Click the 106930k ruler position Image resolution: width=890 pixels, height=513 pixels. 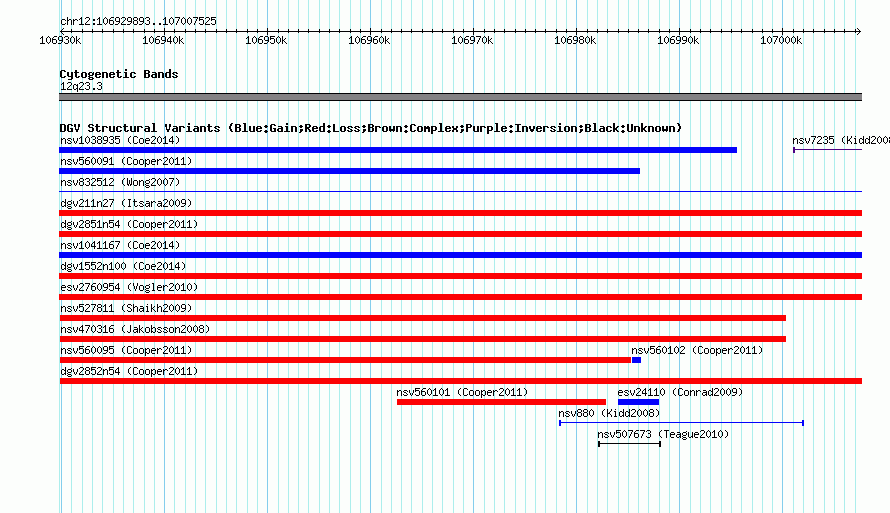[60, 40]
